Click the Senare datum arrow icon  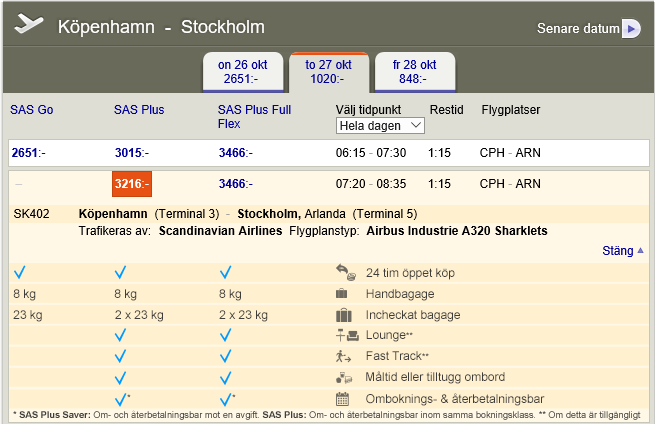[x=631, y=28]
